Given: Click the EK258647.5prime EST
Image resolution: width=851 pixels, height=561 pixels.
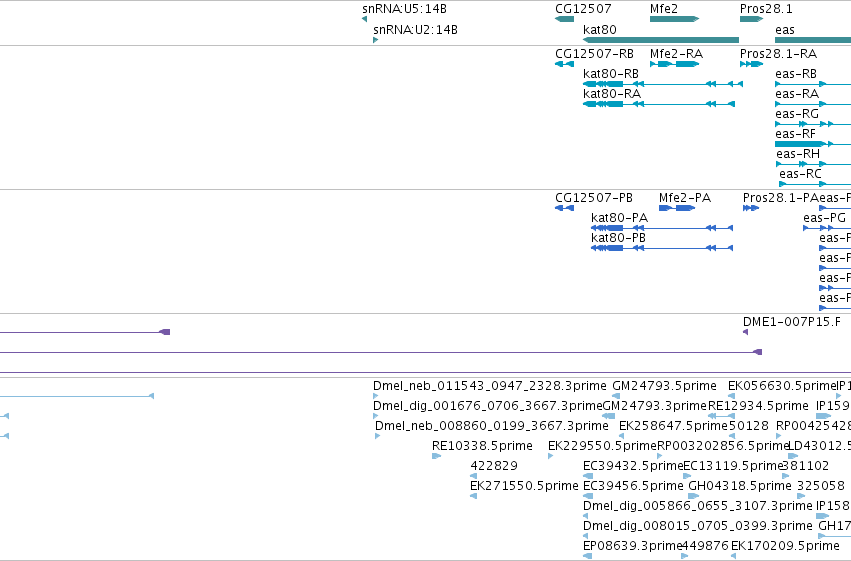Looking at the screenshot, I should [621, 436].
